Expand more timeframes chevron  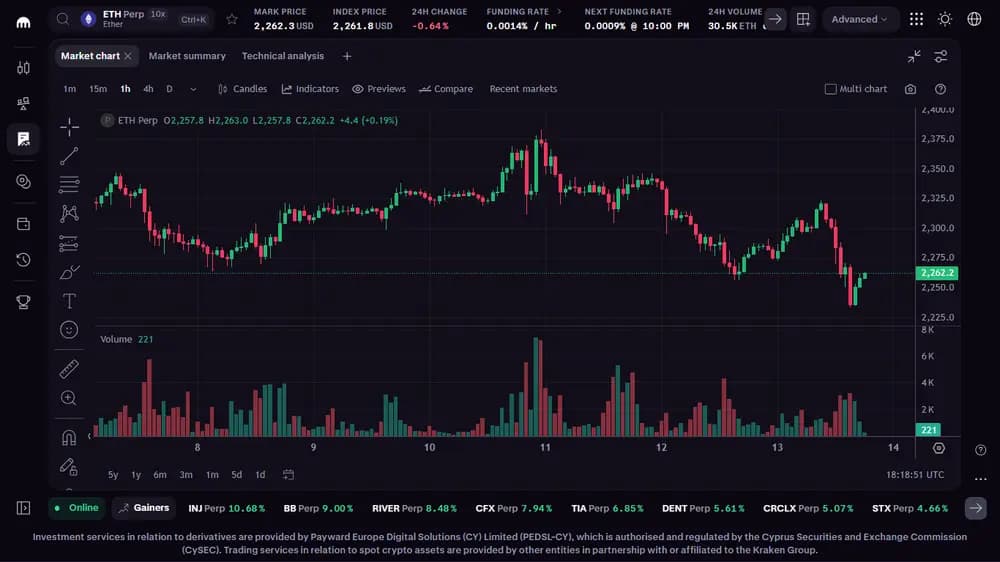pyautogui.click(x=193, y=89)
